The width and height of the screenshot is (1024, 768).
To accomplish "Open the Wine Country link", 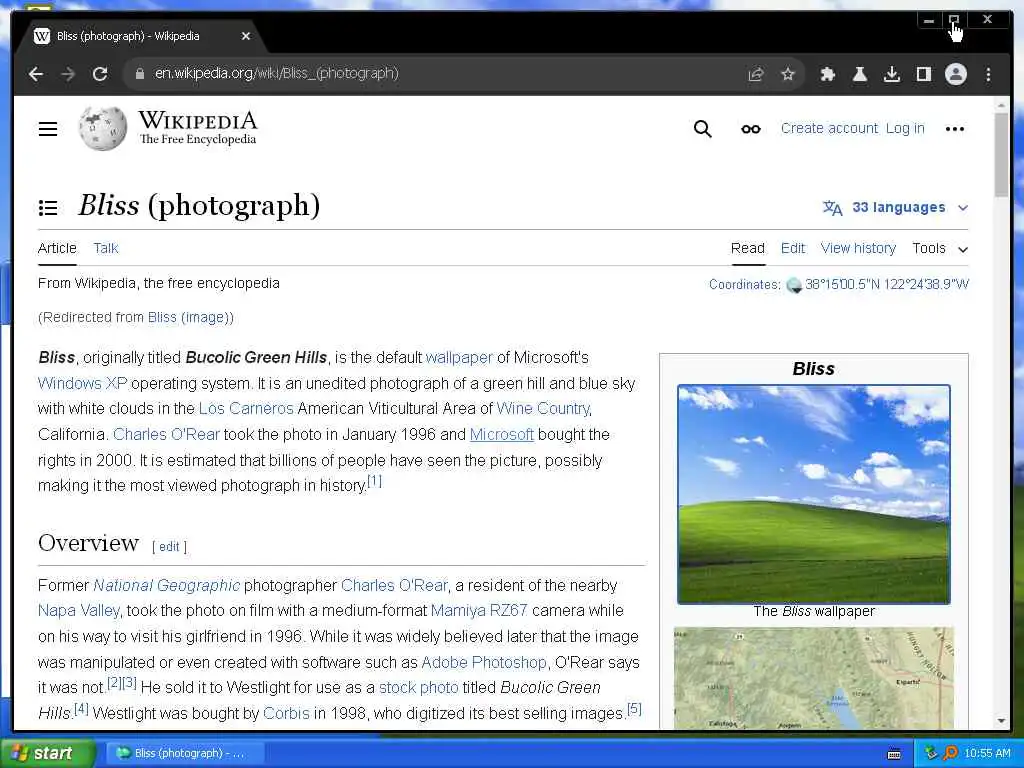I will [543, 409].
